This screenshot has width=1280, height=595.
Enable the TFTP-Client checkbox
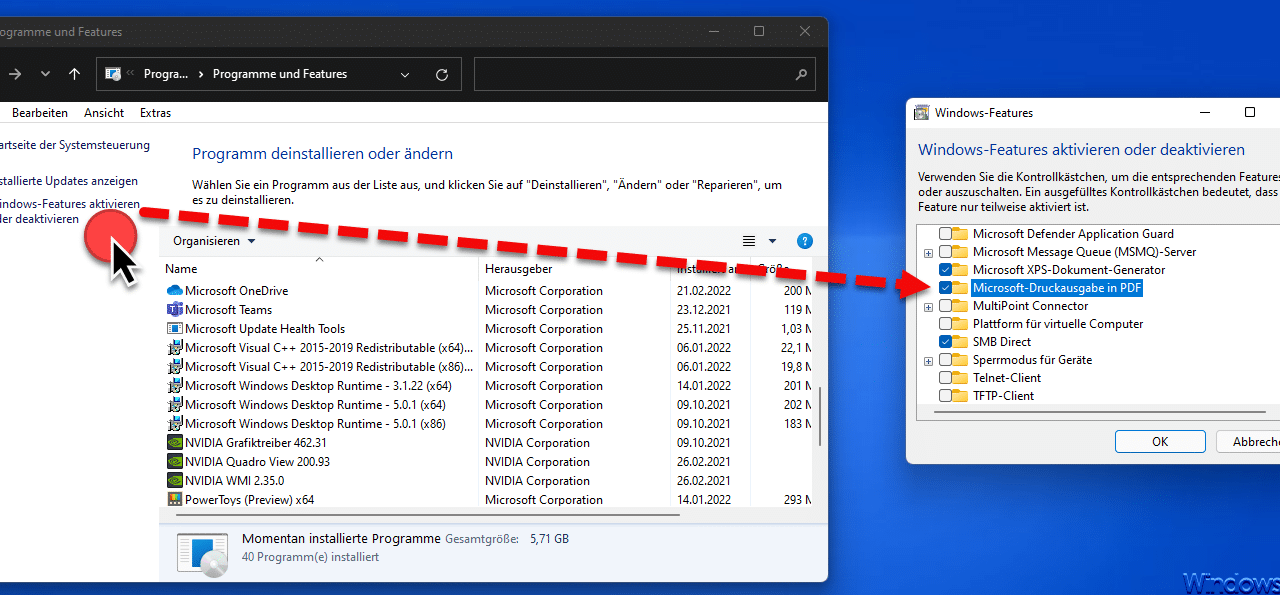945,396
